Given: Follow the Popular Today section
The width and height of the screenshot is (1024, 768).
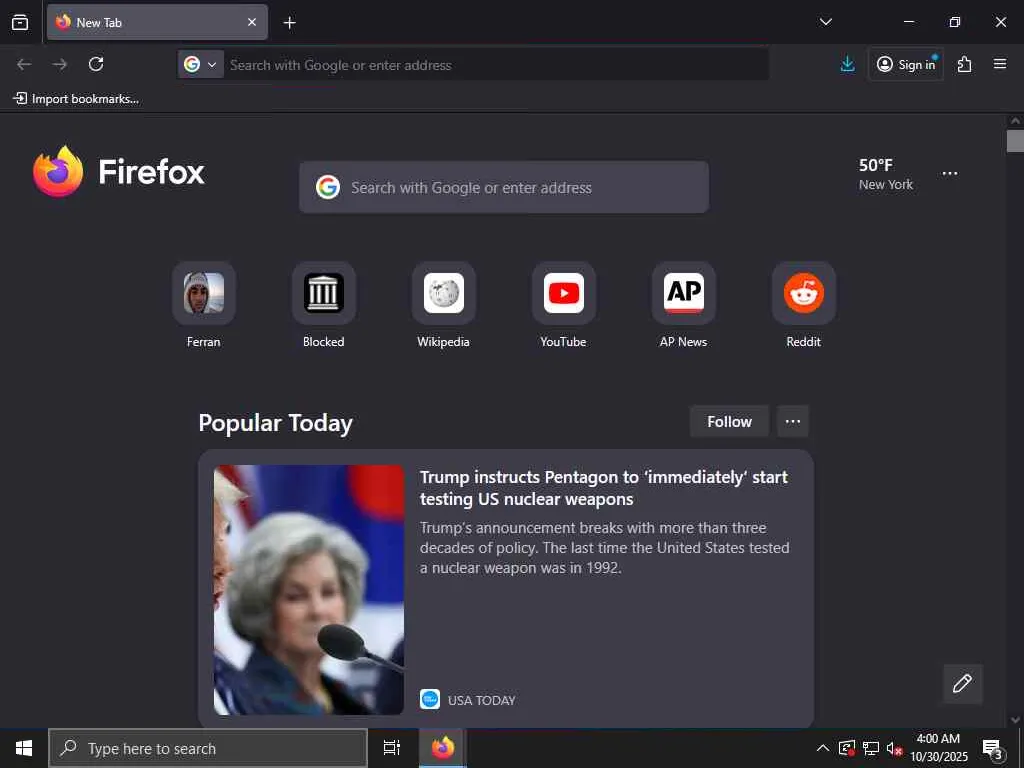Looking at the screenshot, I should pyautogui.click(x=729, y=422).
